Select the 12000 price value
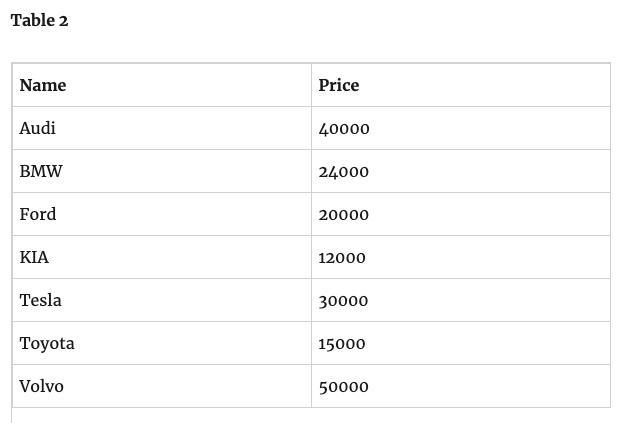Image resolution: width=623 pixels, height=423 pixels. pyautogui.click(x=342, y=257)
